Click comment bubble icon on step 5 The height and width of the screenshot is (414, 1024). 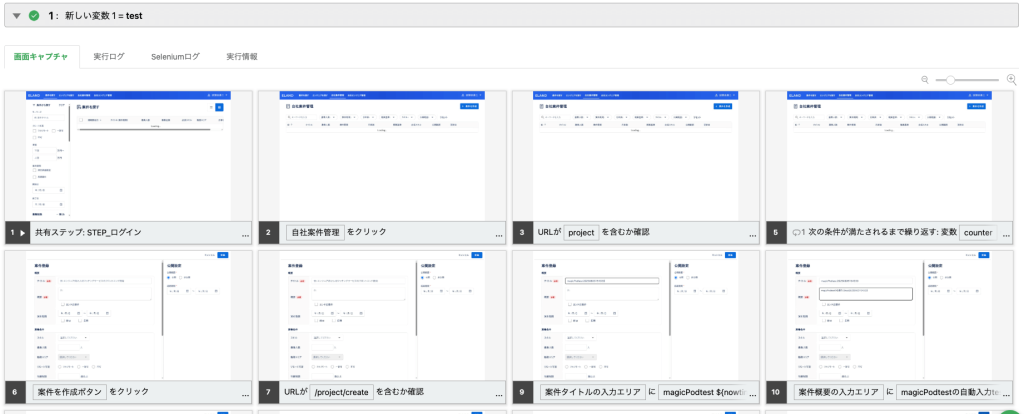(x=798, y=232)
